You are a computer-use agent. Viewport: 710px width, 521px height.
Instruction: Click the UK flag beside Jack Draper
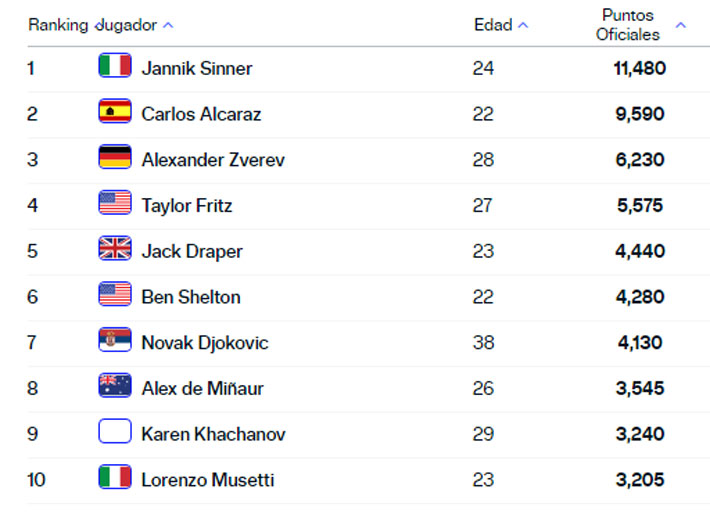click(x=115, y=250)
